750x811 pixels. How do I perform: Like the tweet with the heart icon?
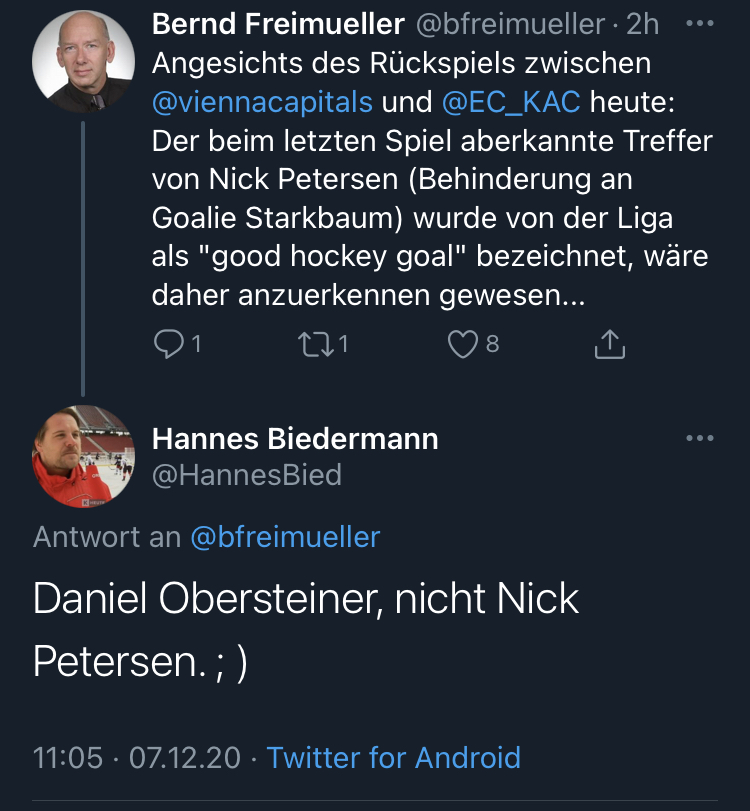(x=463, y=345)
